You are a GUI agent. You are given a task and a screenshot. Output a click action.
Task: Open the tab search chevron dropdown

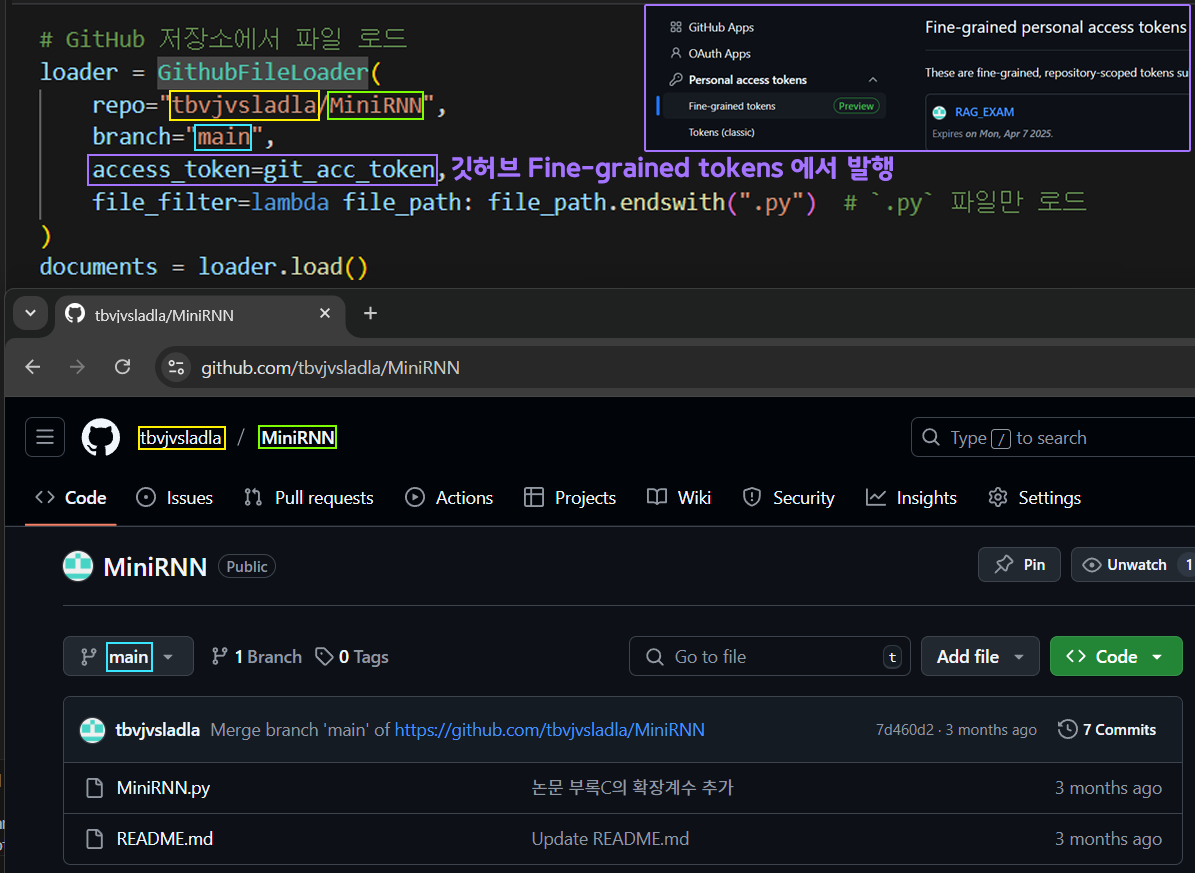(30, 313)
